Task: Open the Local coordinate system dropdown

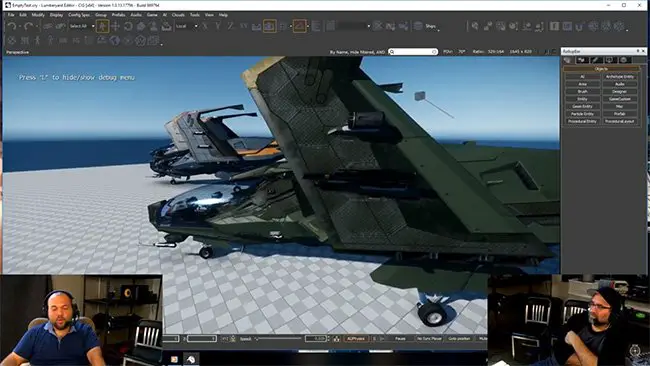Action: click(x=186, y=26)
